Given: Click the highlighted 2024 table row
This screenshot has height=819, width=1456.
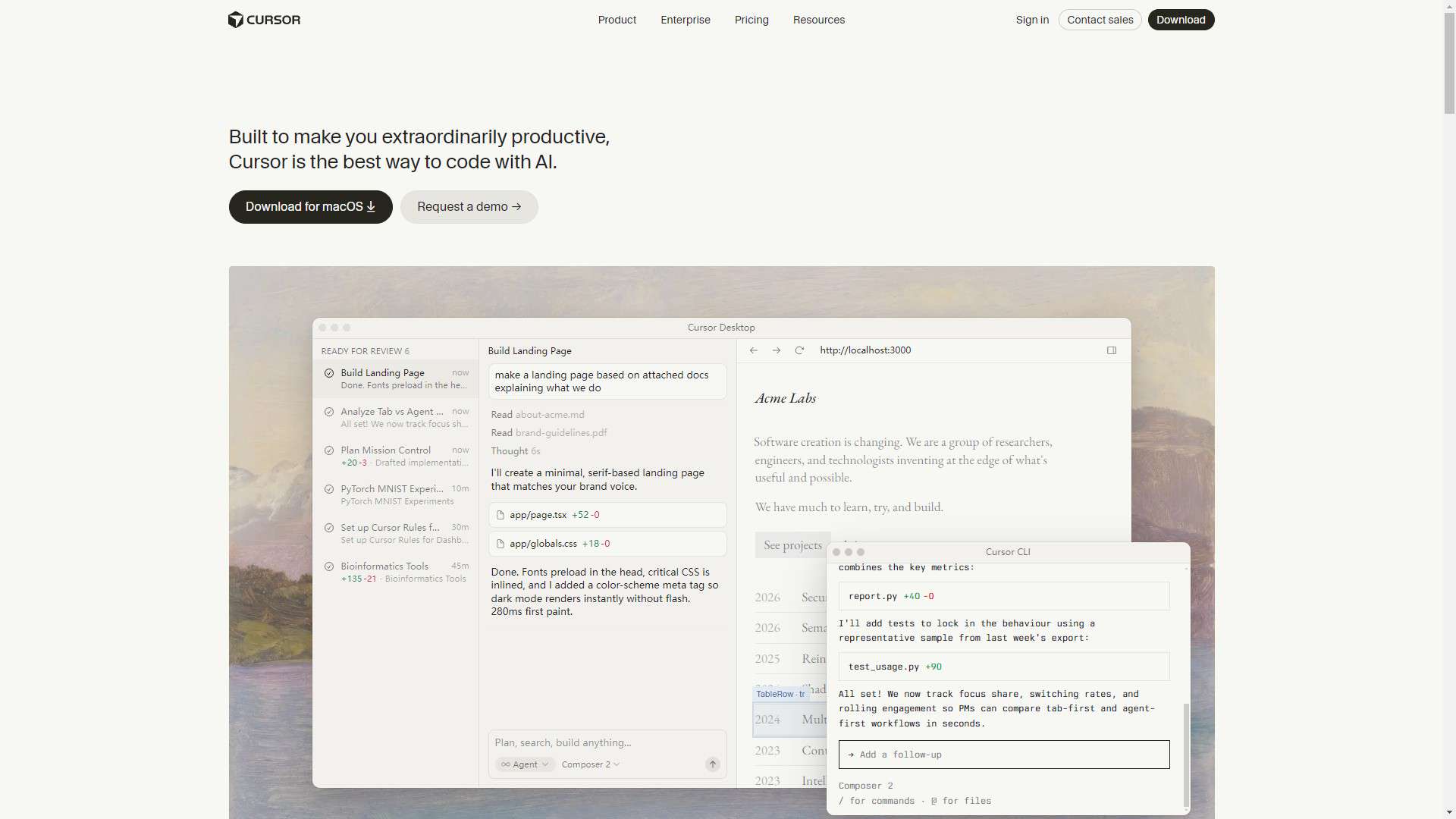Looking at the screenshot, I should click(x=789, y=720).
